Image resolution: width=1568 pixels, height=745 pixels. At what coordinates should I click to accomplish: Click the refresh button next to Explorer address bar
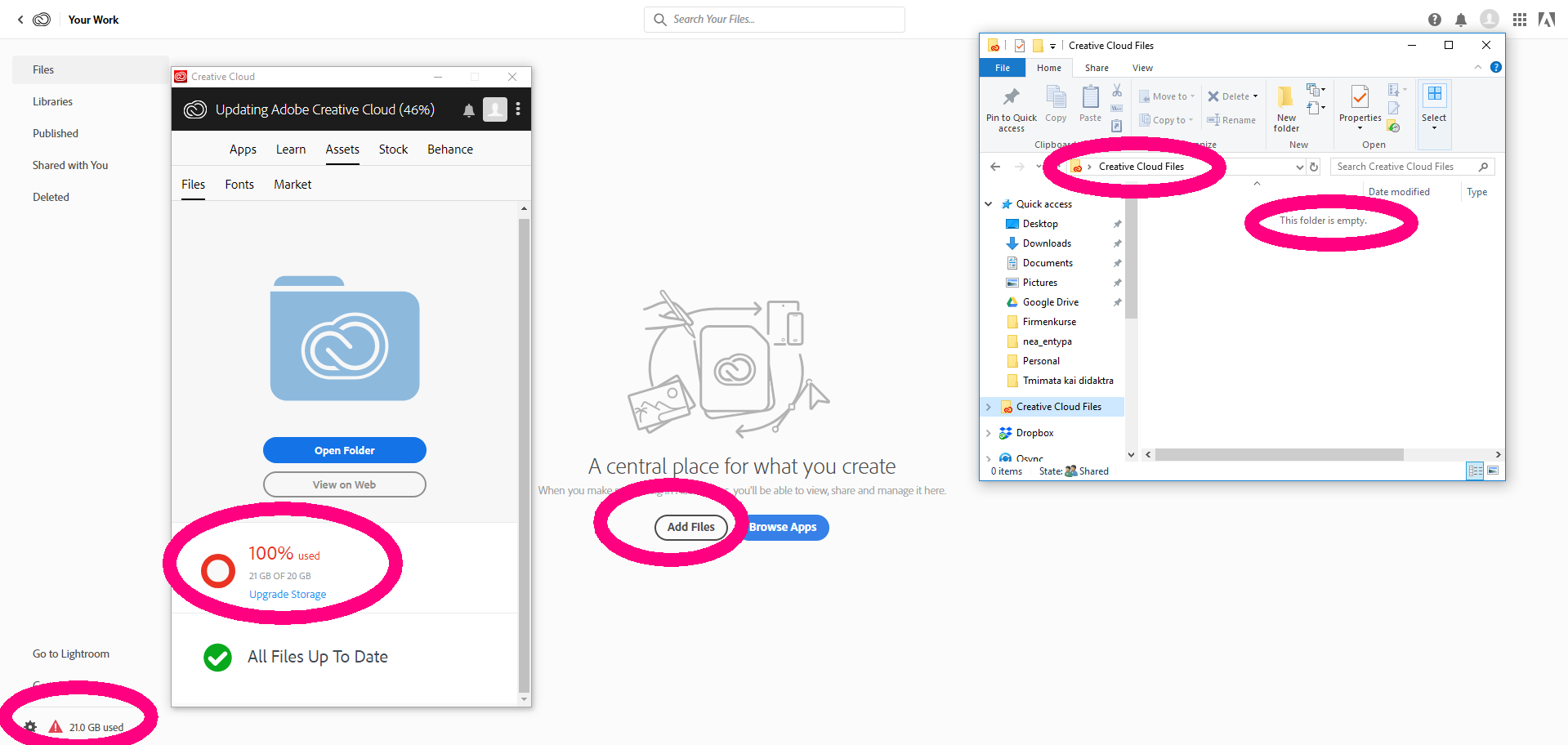click(1314, 167)
